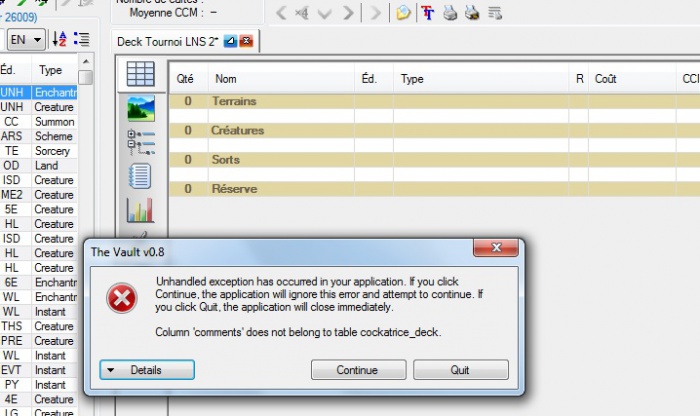Select the PRE Creature row

[x=38, y=341]
